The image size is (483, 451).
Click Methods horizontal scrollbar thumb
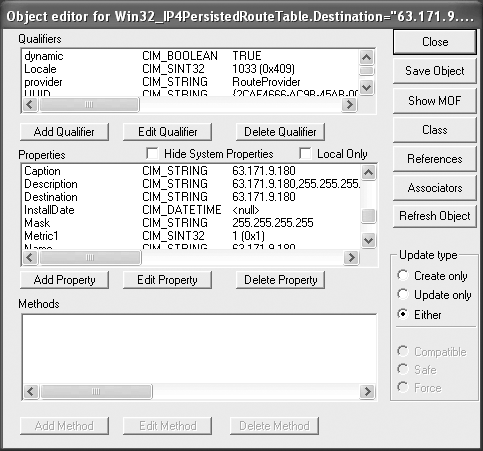pyautogui.click(x=96, y=391)
